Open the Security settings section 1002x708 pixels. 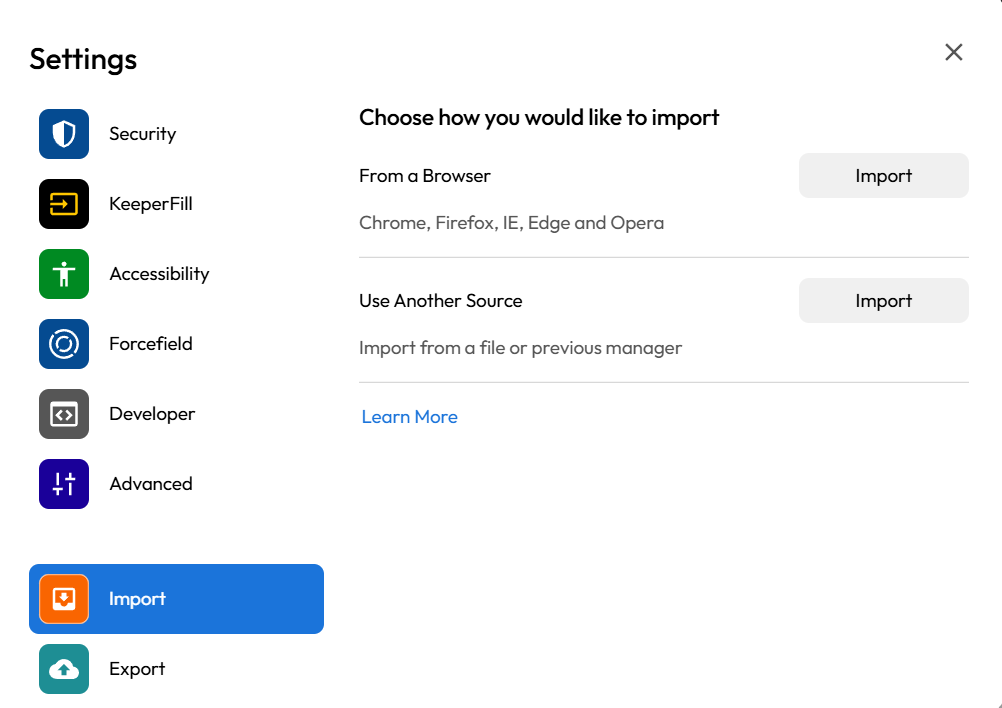click(x=142, y=133)
